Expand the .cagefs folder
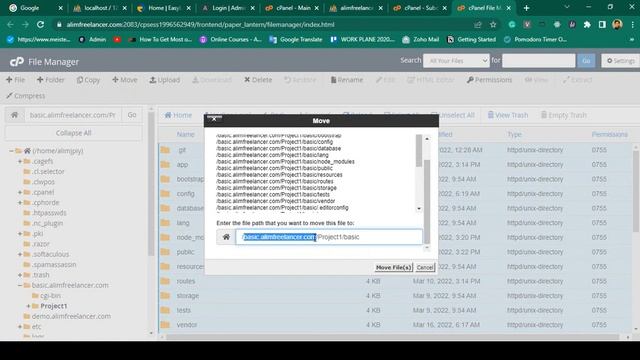This screenshot has width=640, height=360. pos(20,161)
